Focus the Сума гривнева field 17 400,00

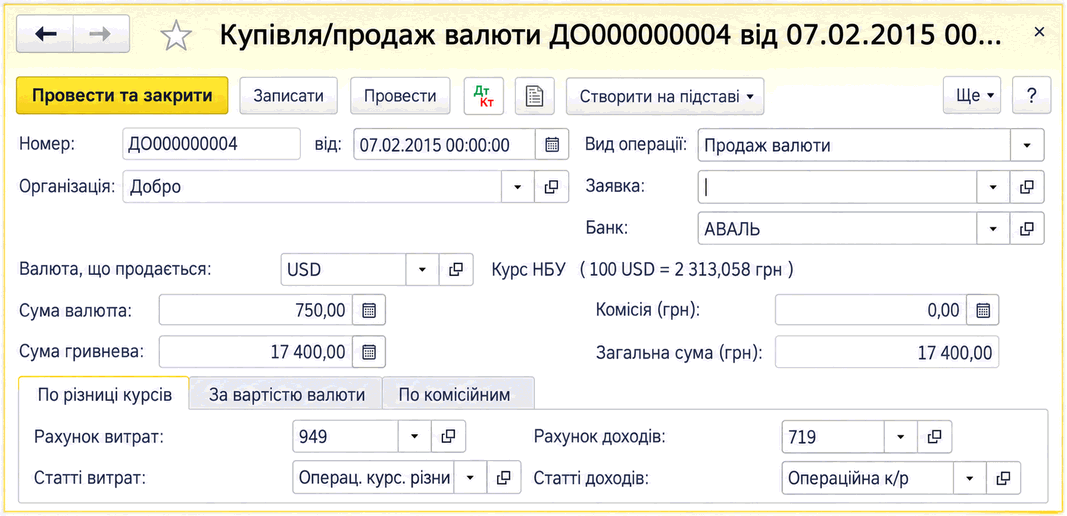tap(256, 352)
